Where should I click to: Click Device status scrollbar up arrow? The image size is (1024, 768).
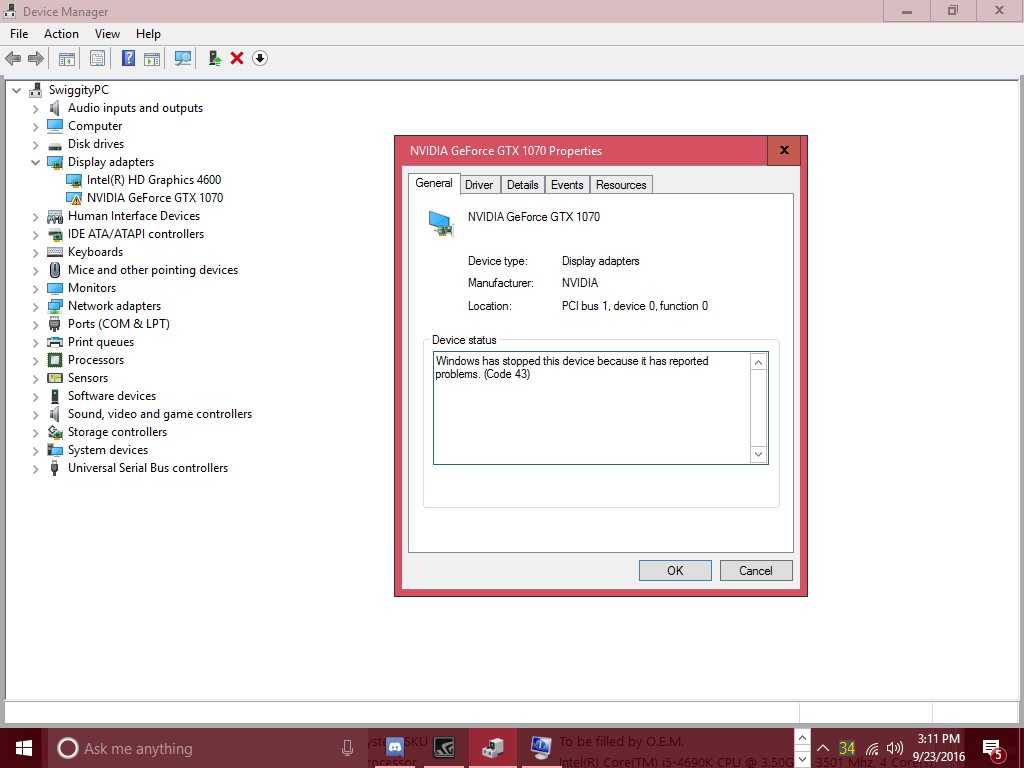(758, 362)
